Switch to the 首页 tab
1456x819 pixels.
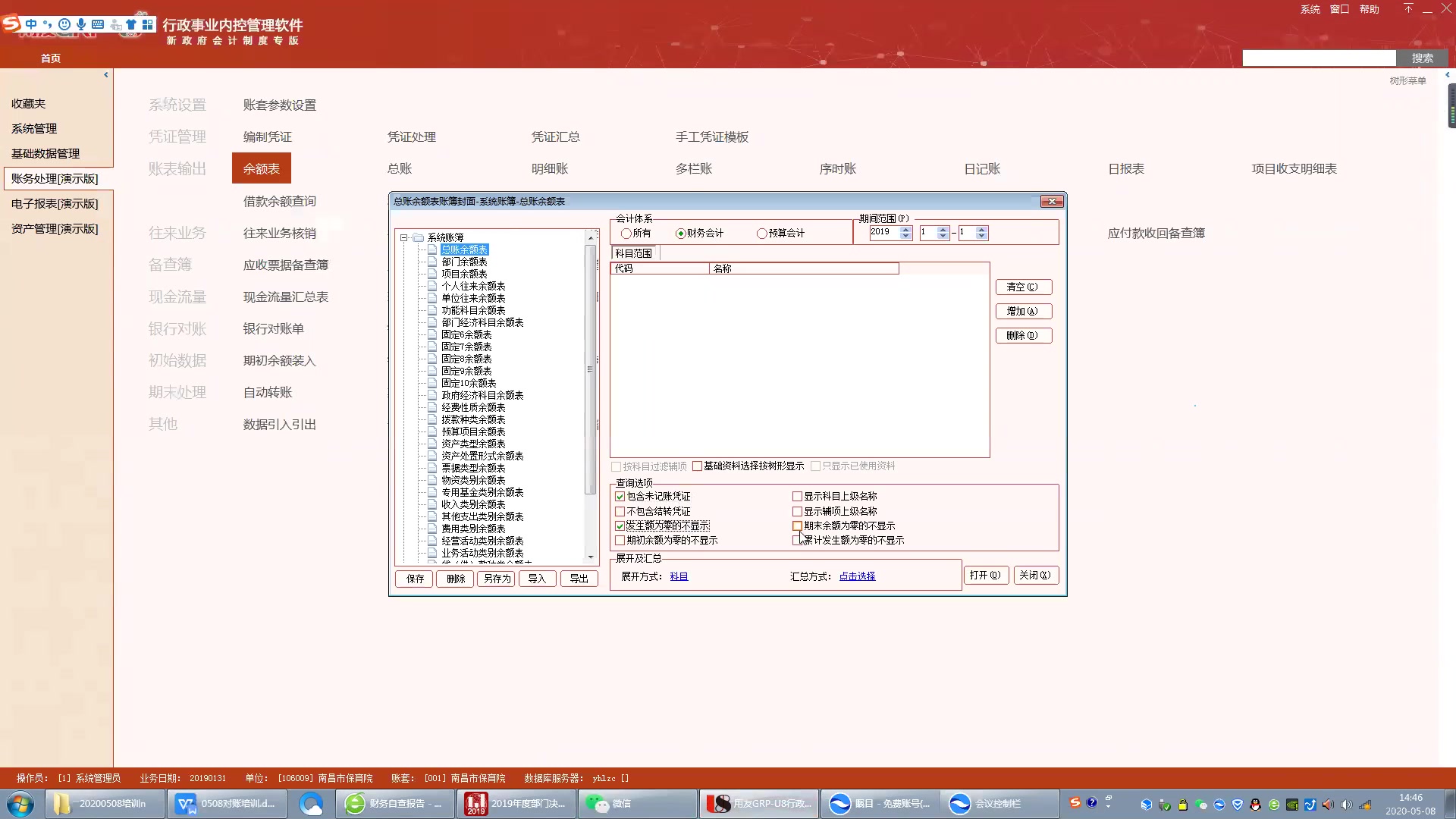point(51,58)
